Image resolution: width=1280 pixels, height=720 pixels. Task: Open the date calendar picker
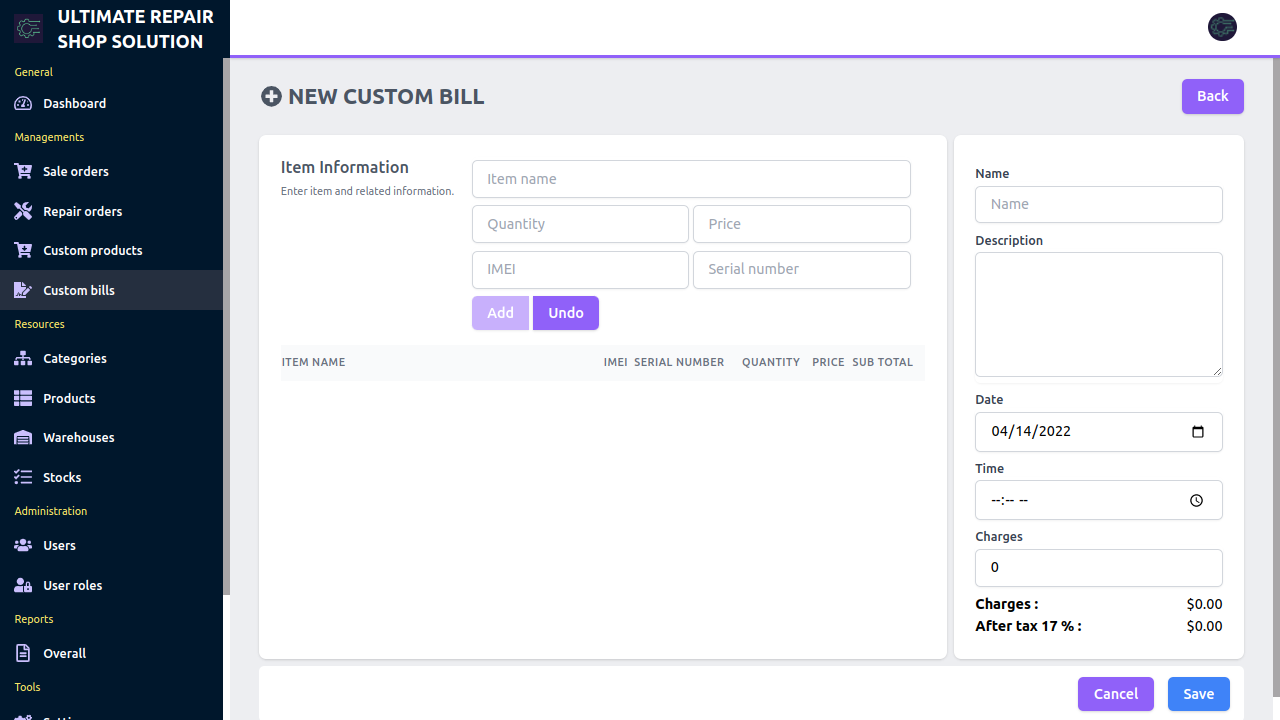point(1198,432)
